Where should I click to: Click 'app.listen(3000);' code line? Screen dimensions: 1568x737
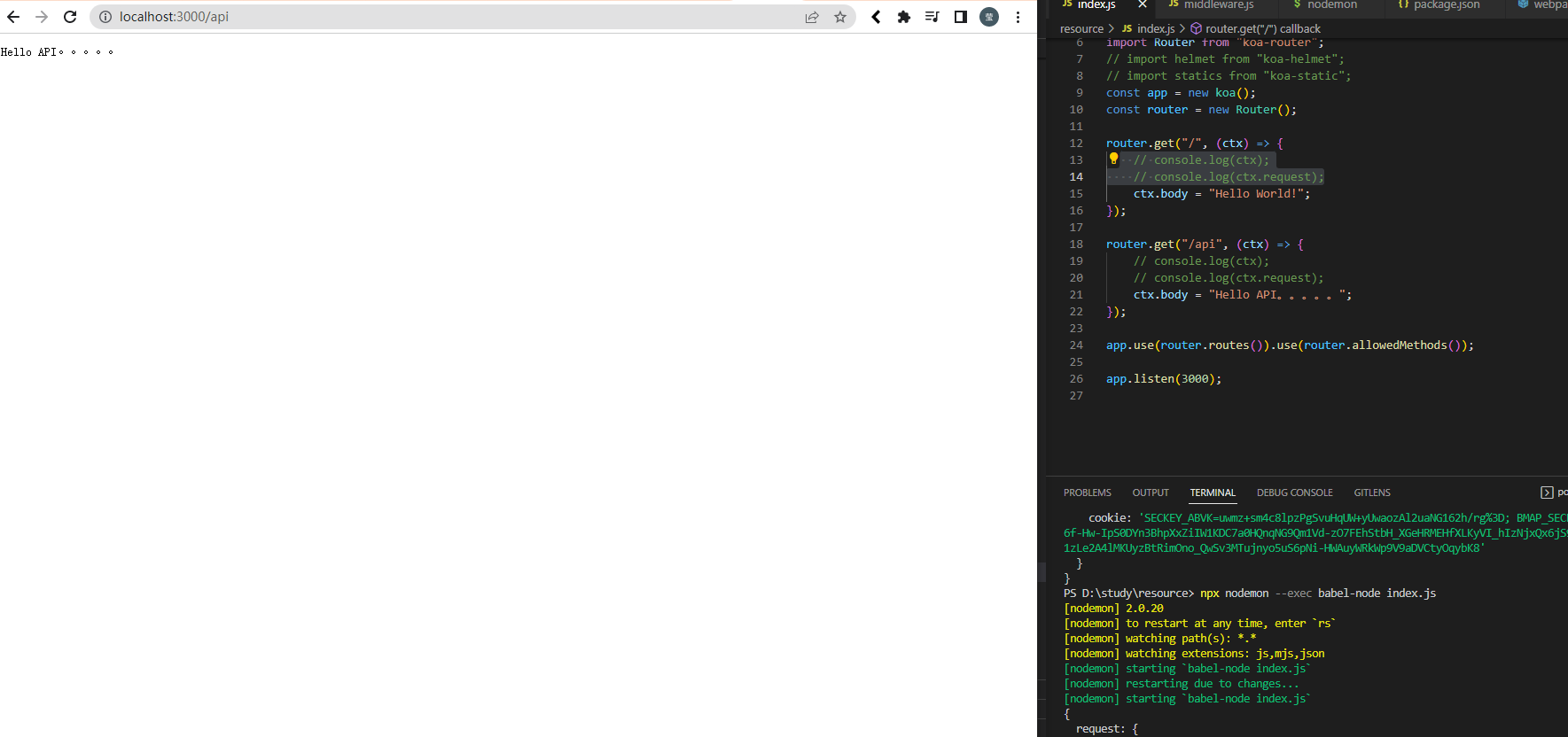1164,379
